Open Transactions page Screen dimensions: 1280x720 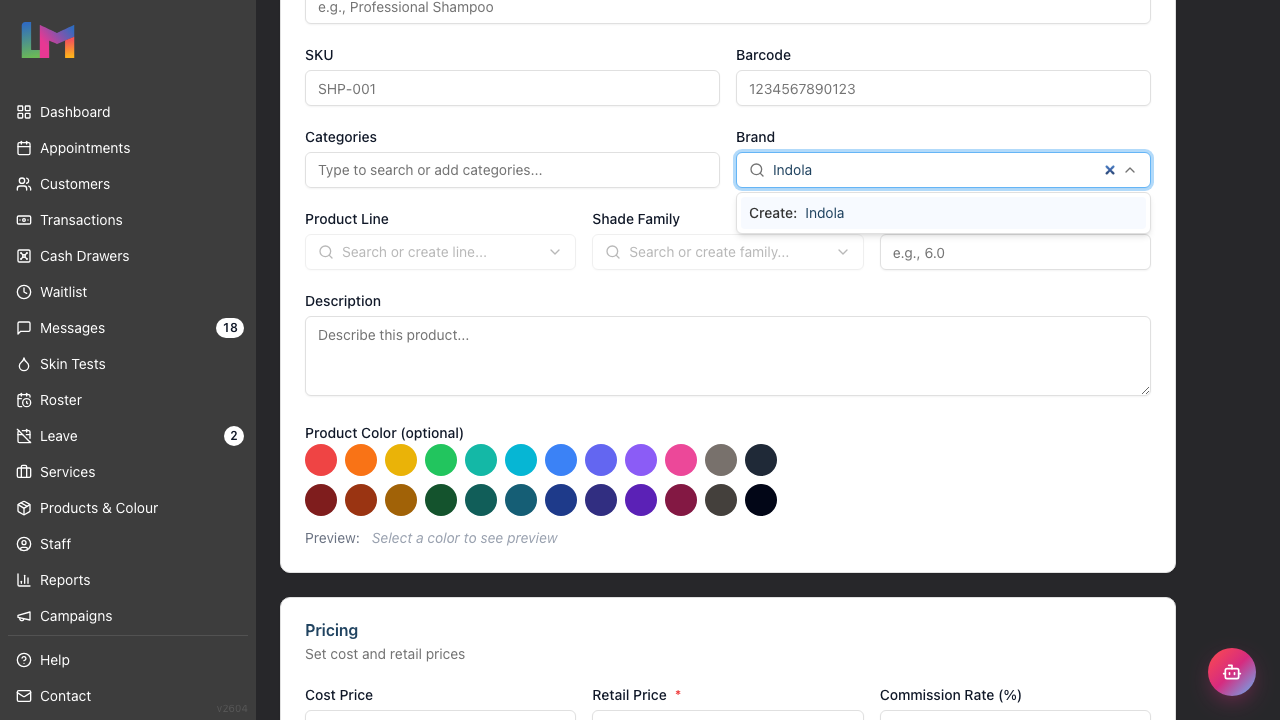point(128,220)
